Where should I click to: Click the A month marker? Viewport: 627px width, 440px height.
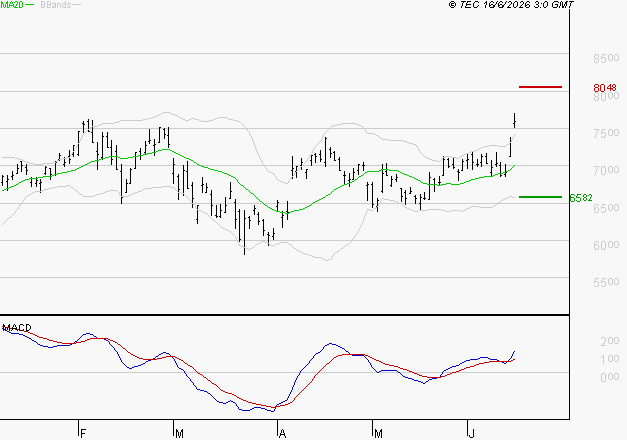pos(282,433)
